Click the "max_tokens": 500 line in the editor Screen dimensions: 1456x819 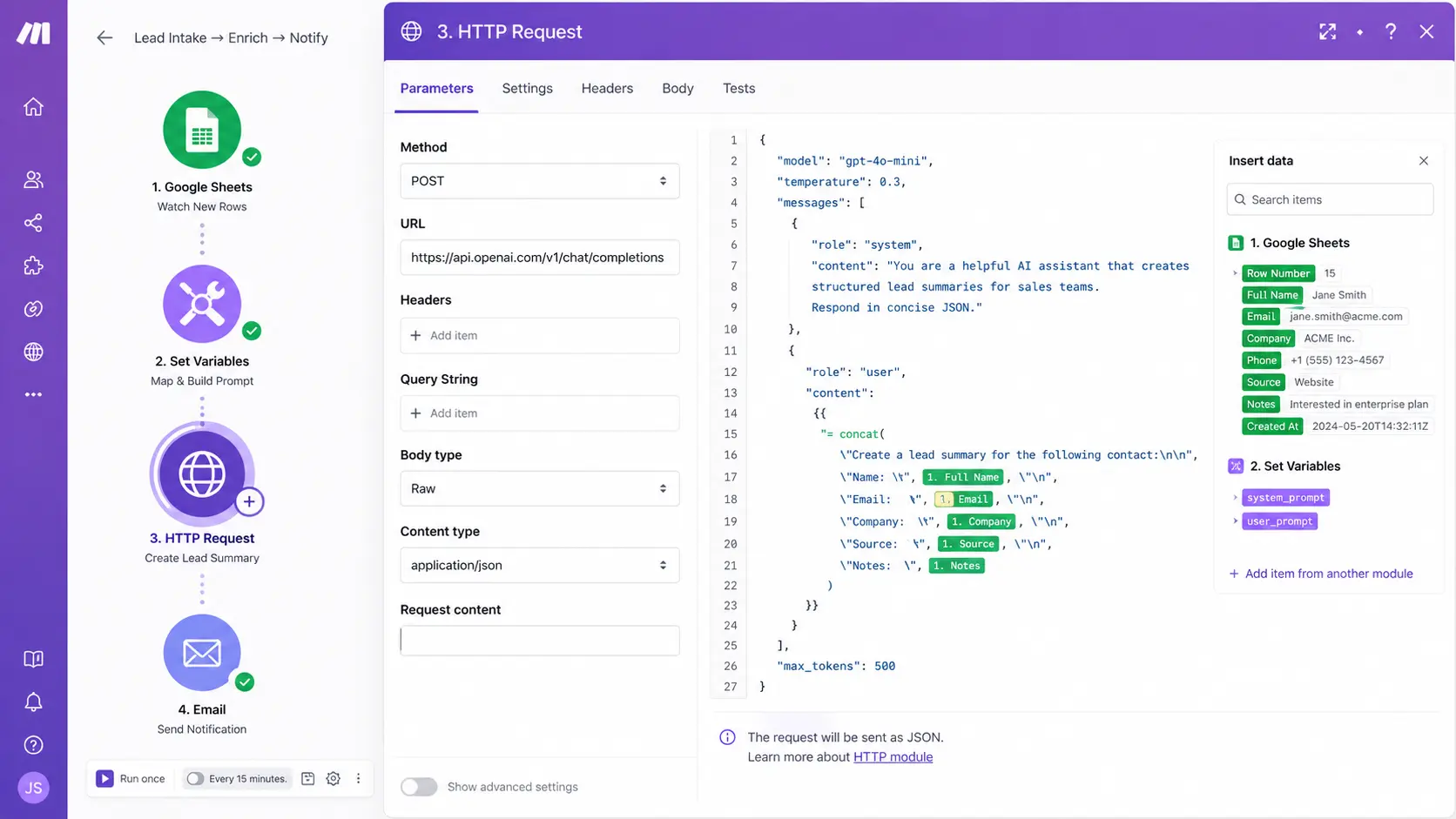(836, 666)
